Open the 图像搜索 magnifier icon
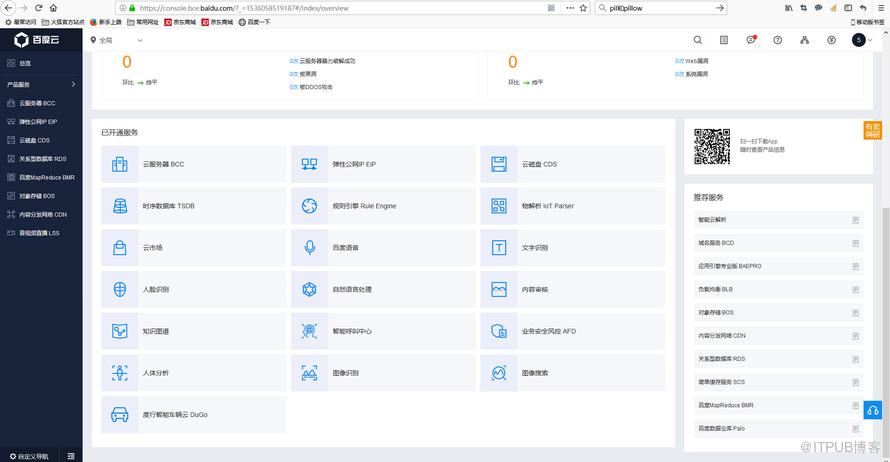Viewport: 890px width, 462px height. coord(499,373)
